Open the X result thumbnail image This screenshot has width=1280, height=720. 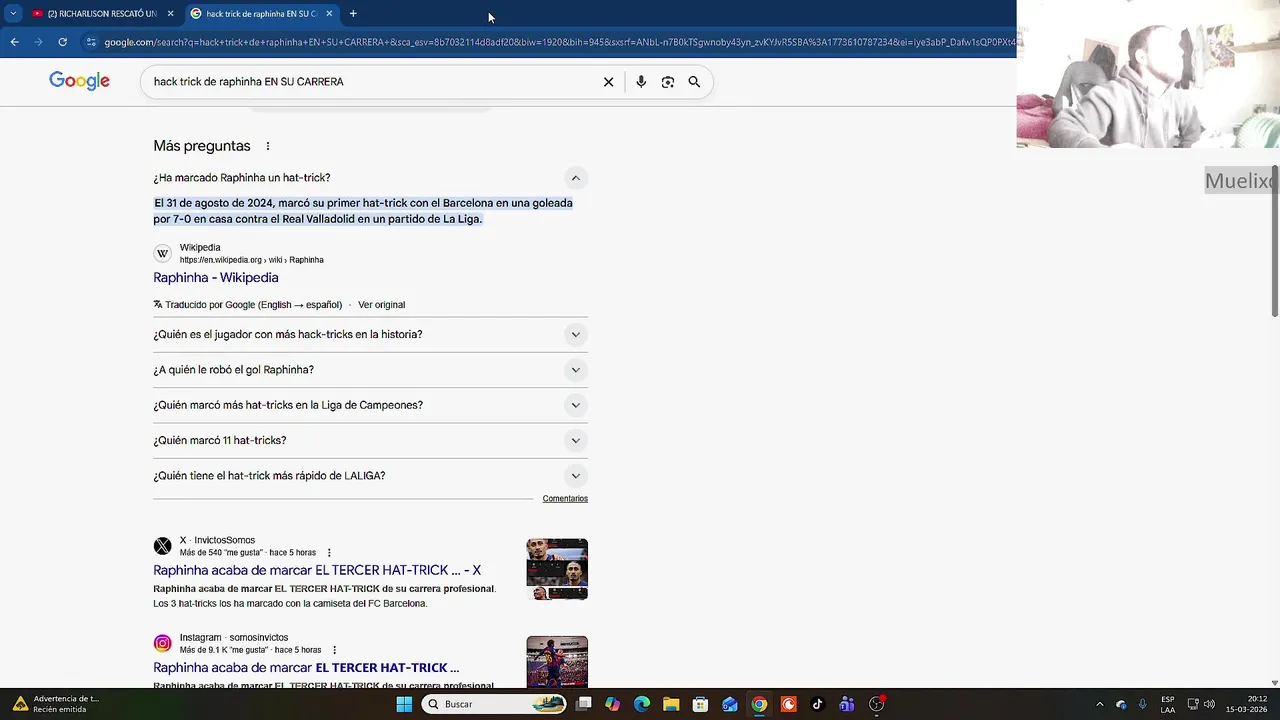[557, 569]
